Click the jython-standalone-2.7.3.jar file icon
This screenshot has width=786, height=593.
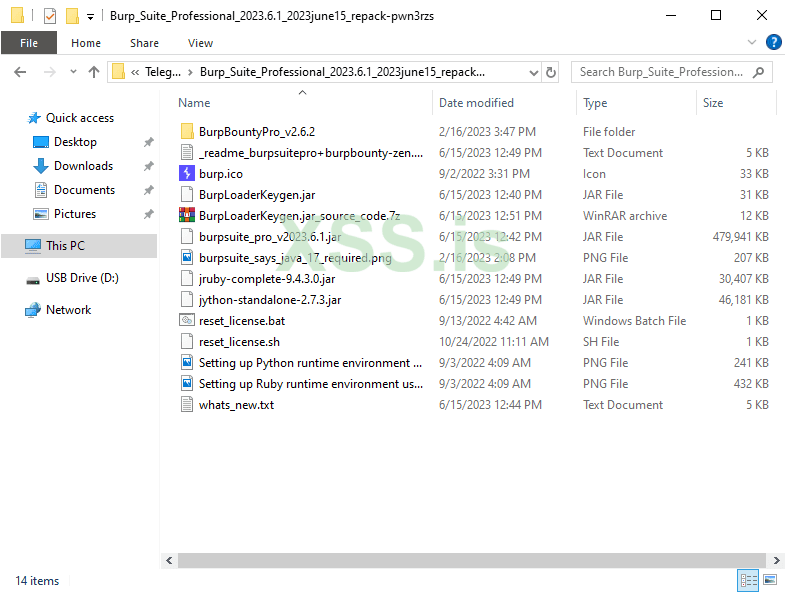pos(186,300)
